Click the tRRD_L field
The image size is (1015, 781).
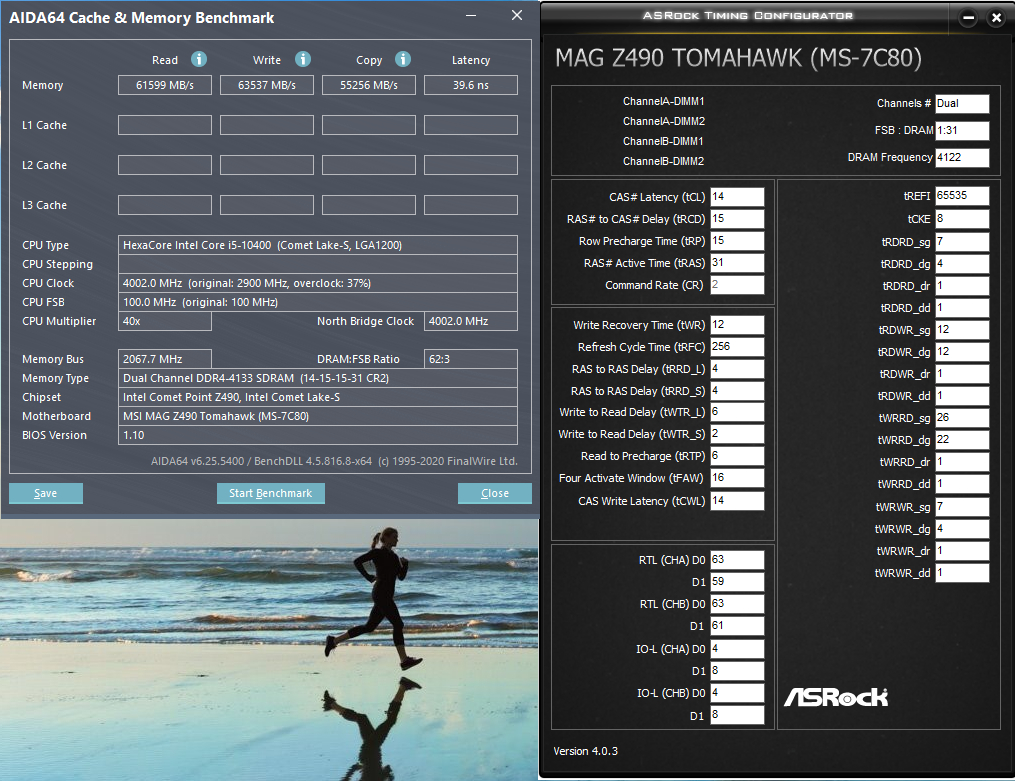(737, 369)
